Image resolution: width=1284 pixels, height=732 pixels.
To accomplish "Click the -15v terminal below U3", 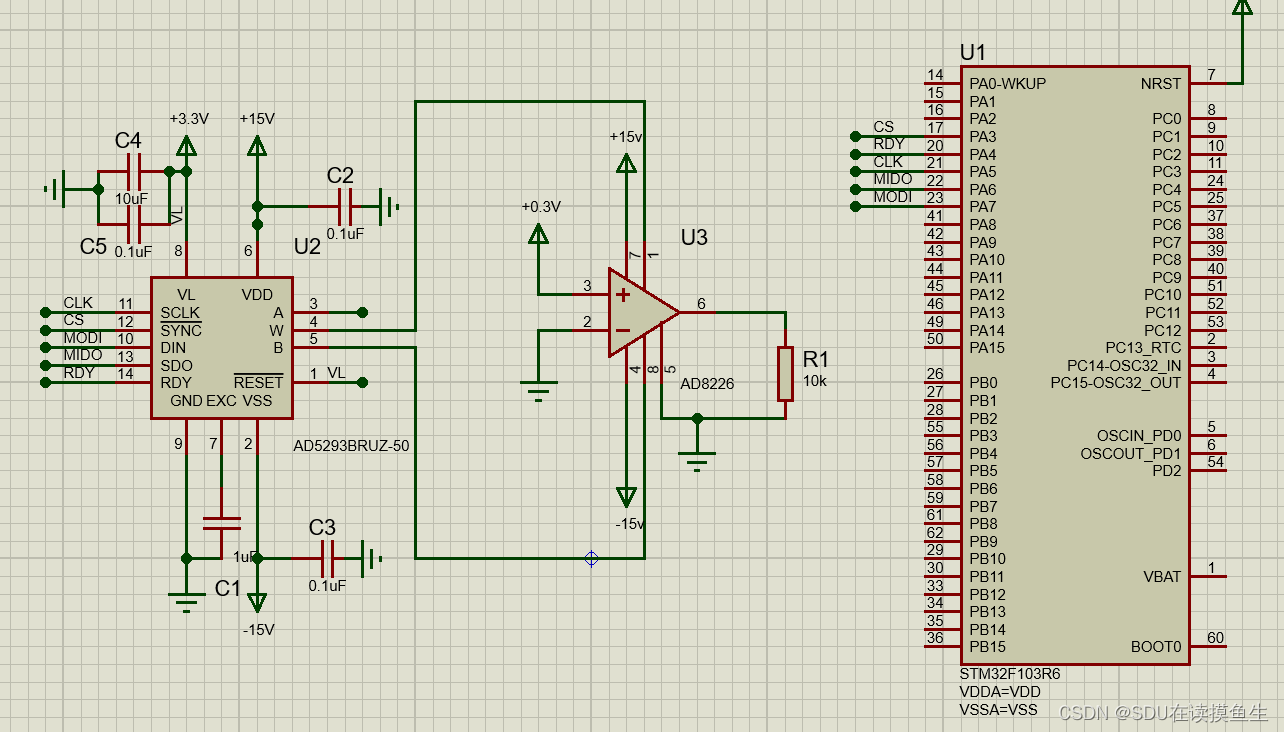I will tap(626, 497).
